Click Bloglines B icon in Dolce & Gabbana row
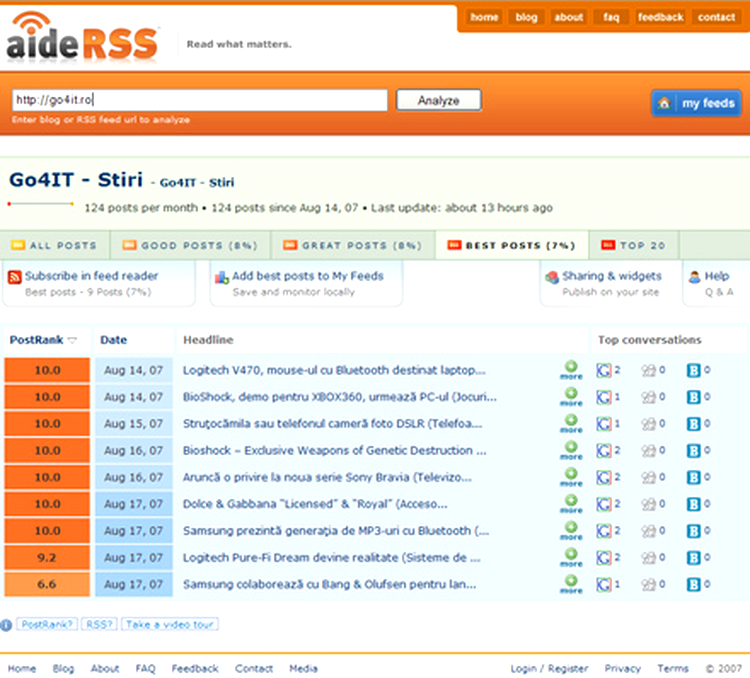This screenshot has height=678, width=750. click(x=693, y=504)
